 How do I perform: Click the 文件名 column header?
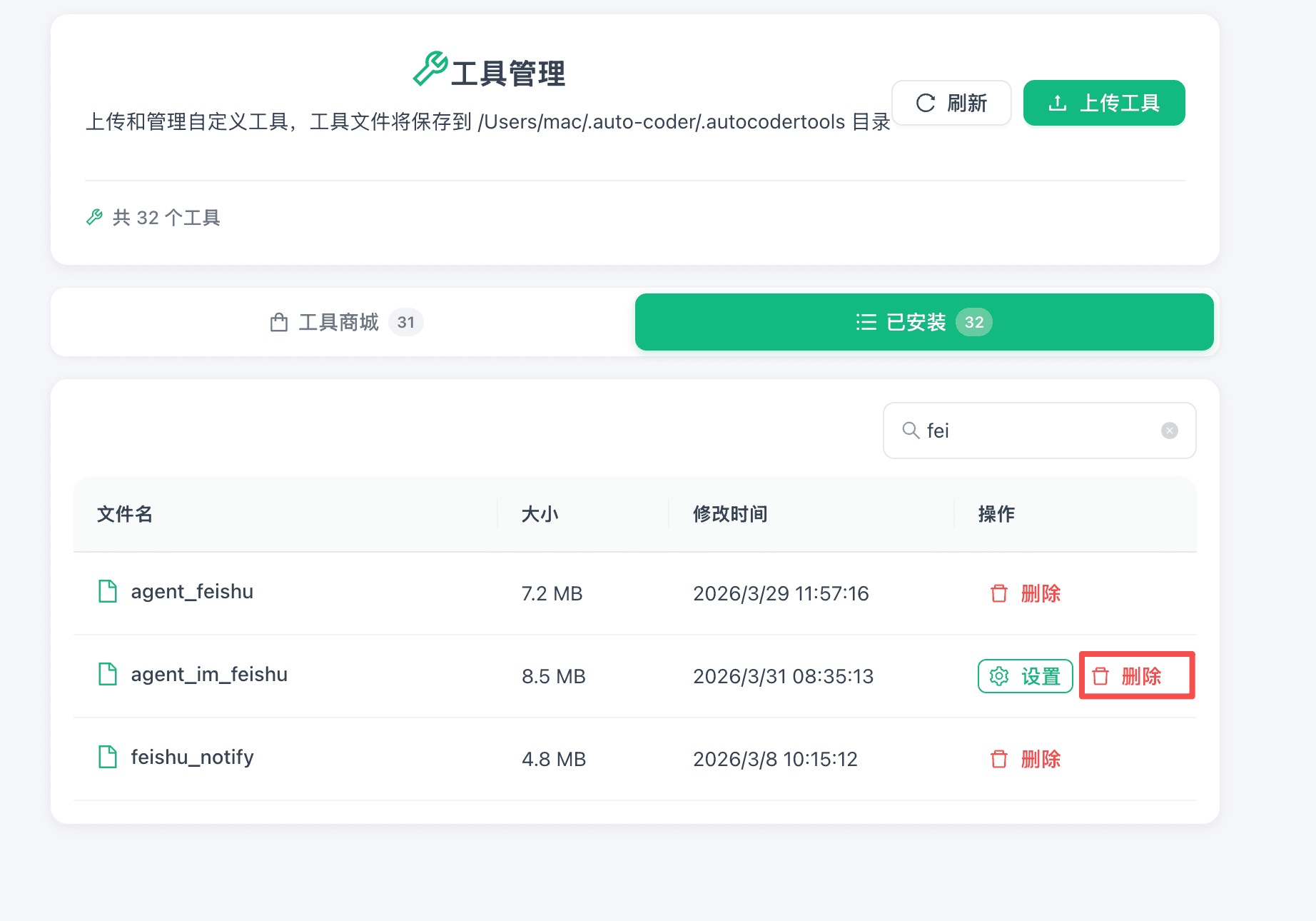125,514
